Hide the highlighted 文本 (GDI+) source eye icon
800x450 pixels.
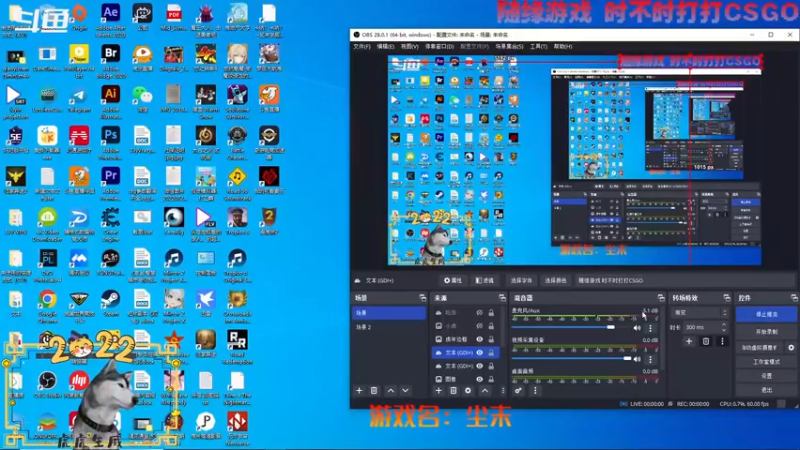point(480,353)
